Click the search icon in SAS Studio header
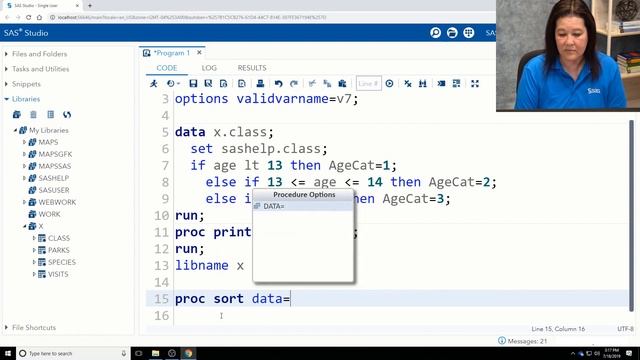The image size is (640, 360). point(436,33)
